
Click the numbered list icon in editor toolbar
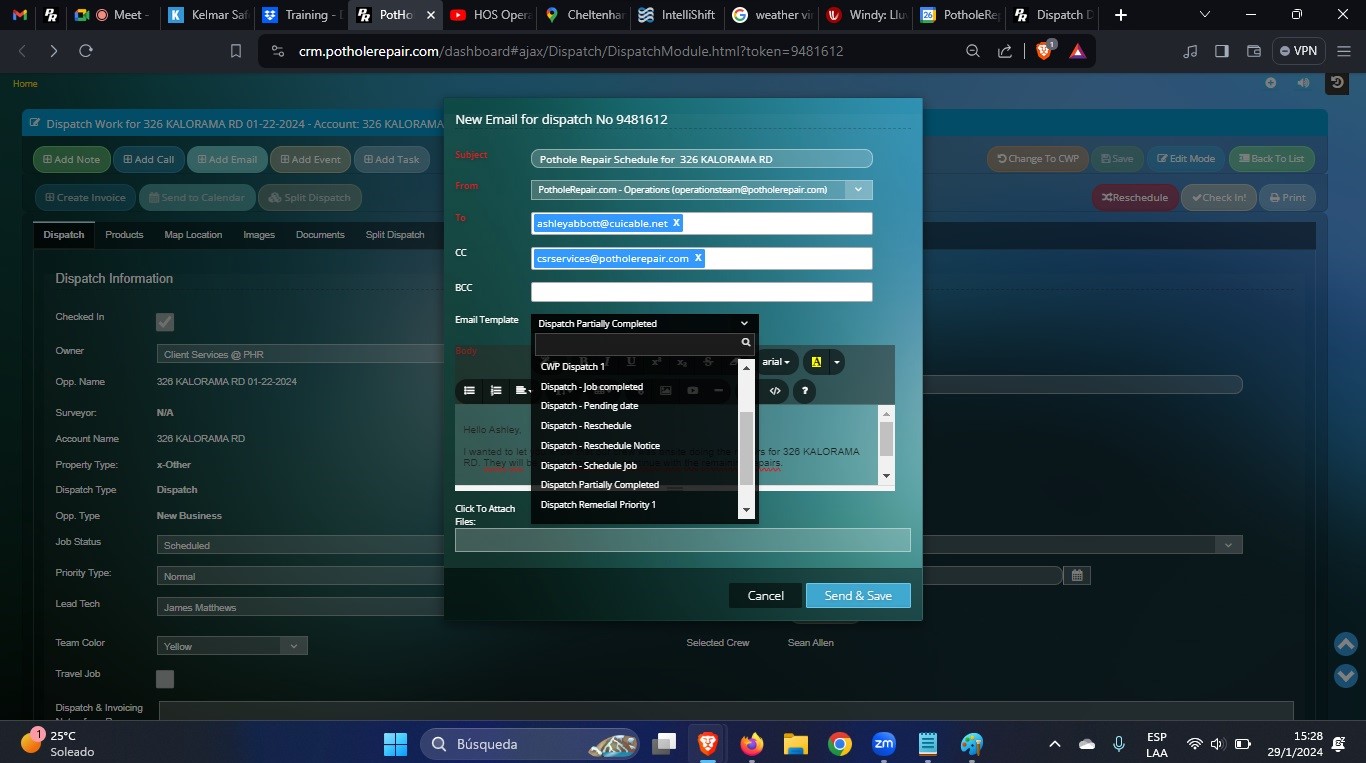point(496,391)
